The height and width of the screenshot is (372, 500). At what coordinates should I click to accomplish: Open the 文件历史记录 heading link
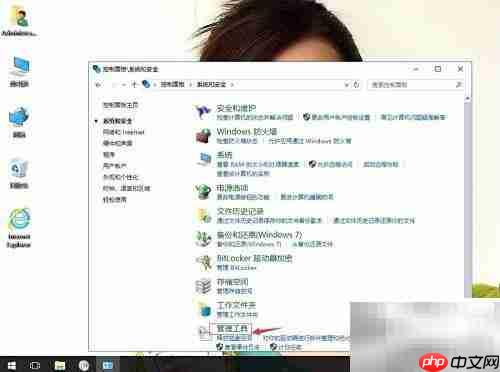tap(240, 211)
